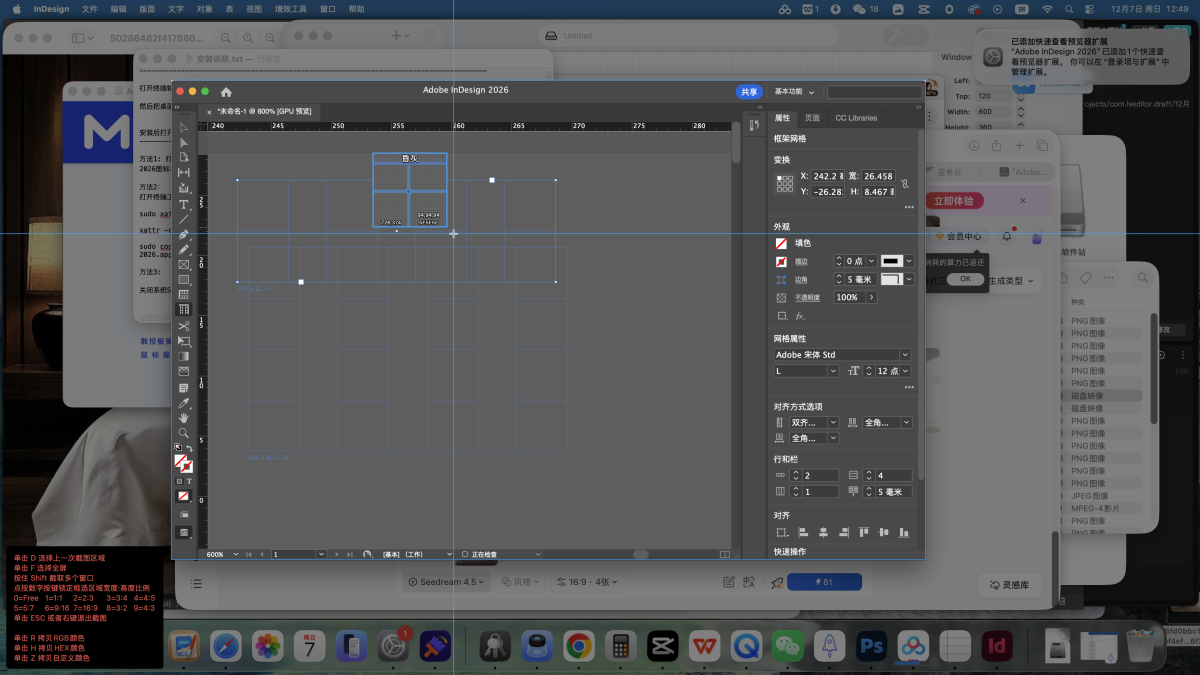Click the reference point locator grid
Screen dimensions: 1200x675
click(784, 184)
